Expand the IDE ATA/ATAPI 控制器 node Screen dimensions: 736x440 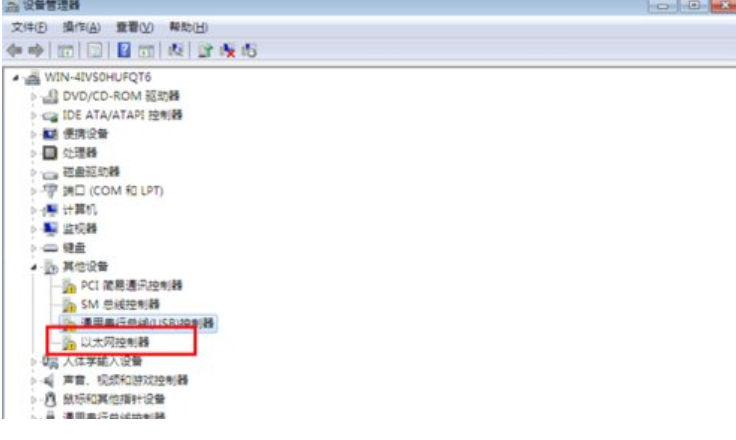(33, 115)
